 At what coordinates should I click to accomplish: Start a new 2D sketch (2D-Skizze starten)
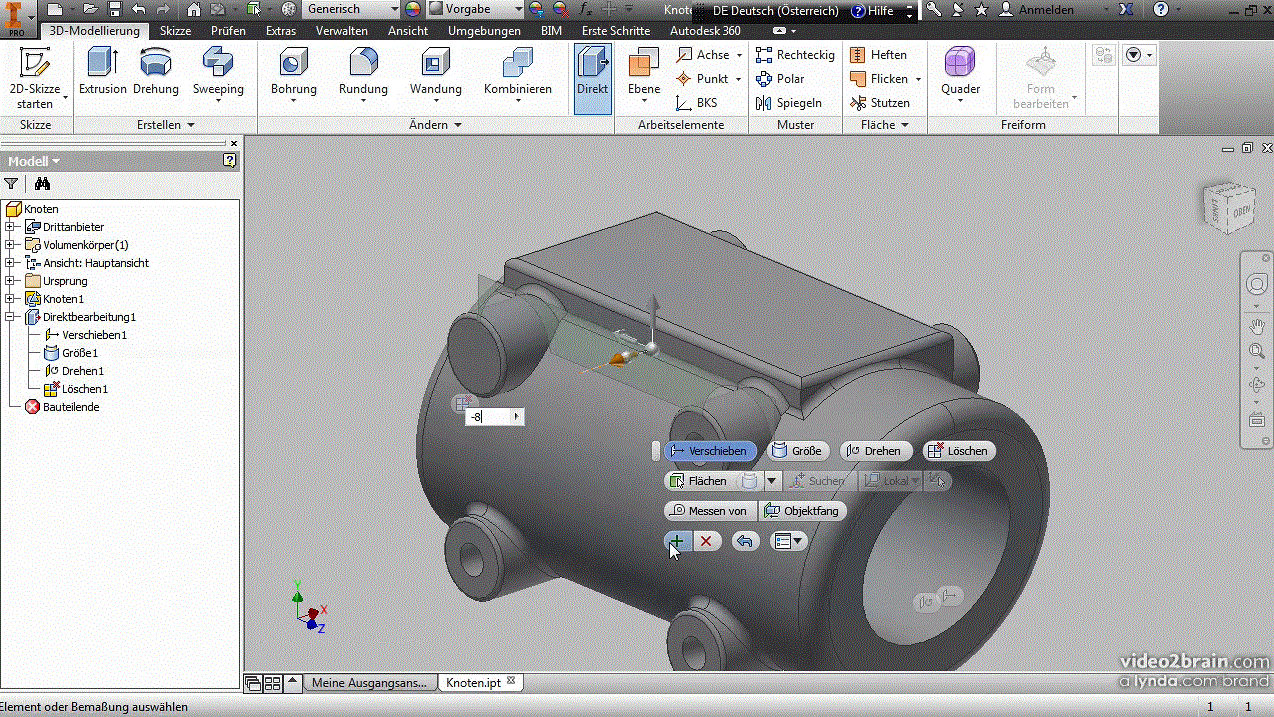click(x=35, y=78)
